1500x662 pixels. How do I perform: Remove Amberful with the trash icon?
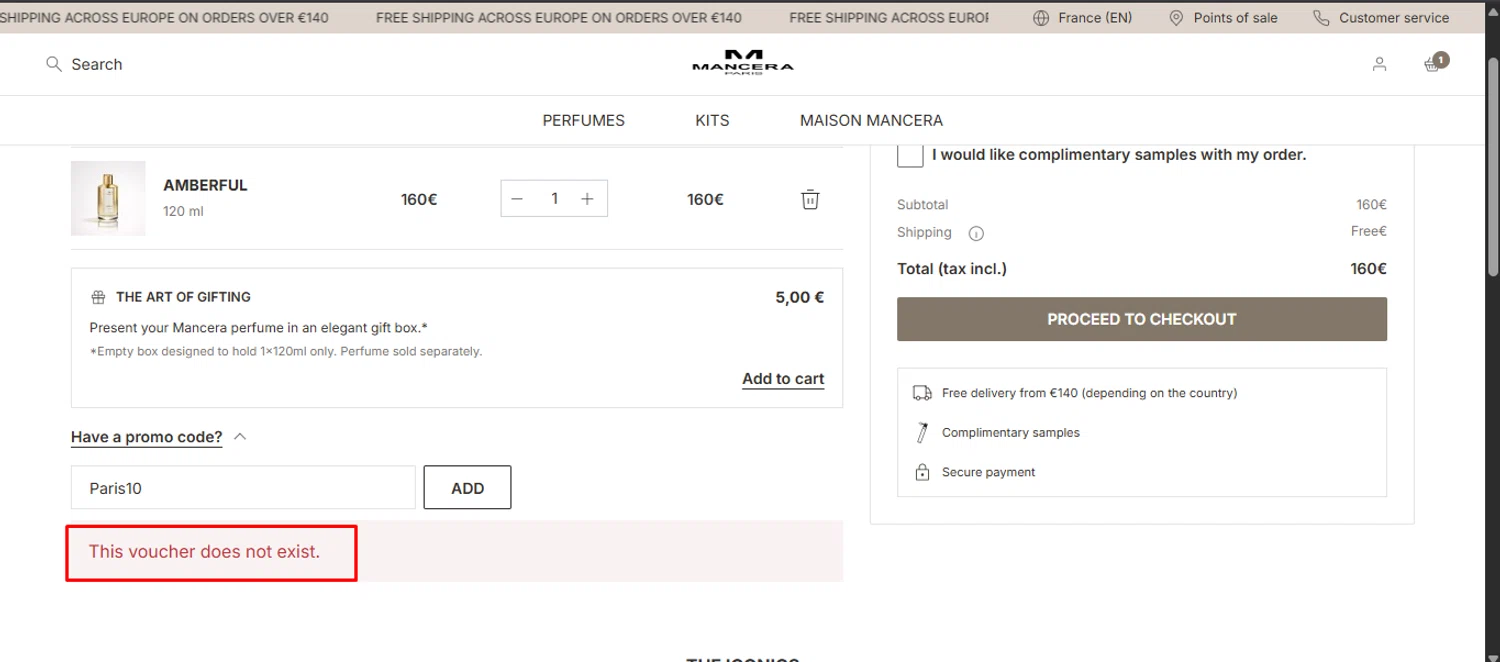tap(810, 199)
